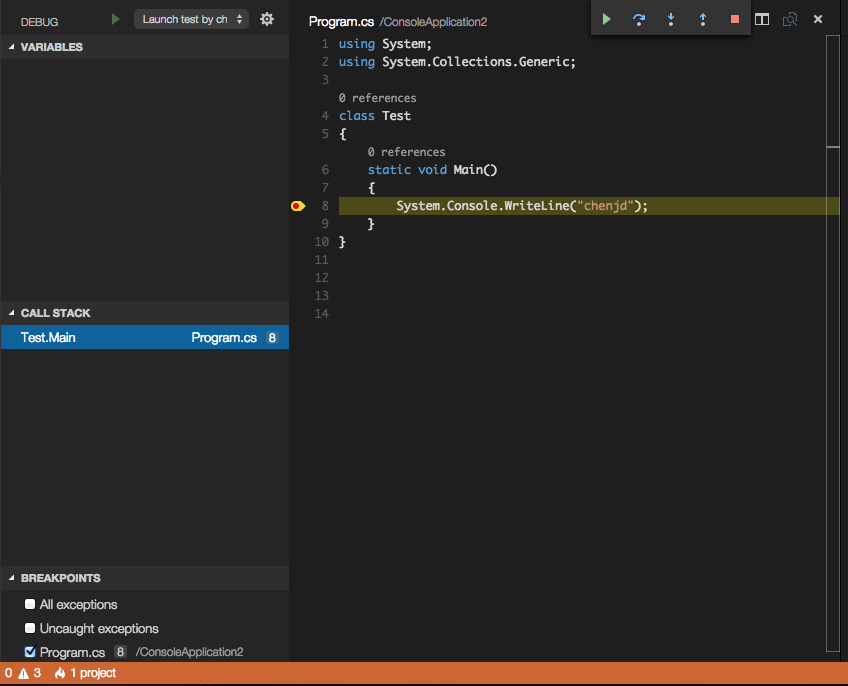
Task: Stop the debugging session
Action: [x=734, y=19]
